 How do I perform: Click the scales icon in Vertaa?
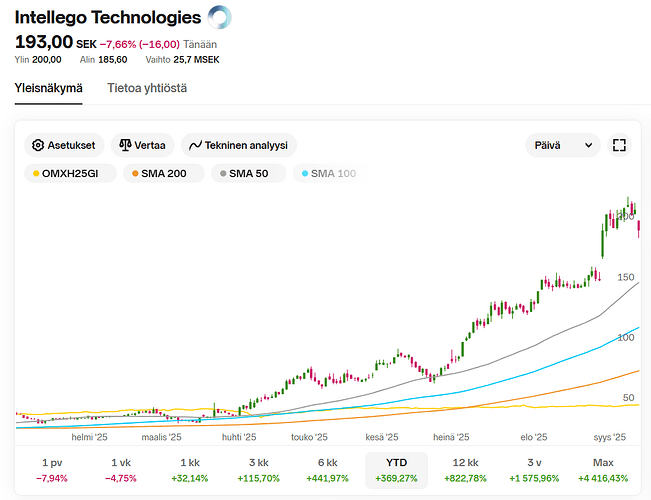point(125,145)
